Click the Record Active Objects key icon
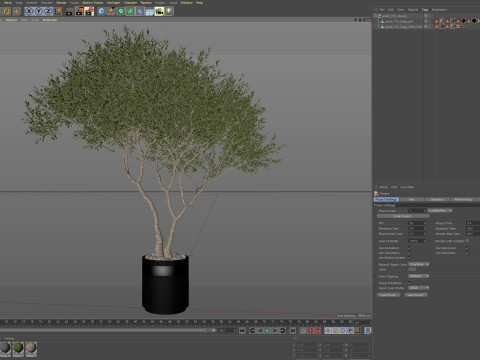The width and height of the screenshot is (480, 360). (303, 331)
